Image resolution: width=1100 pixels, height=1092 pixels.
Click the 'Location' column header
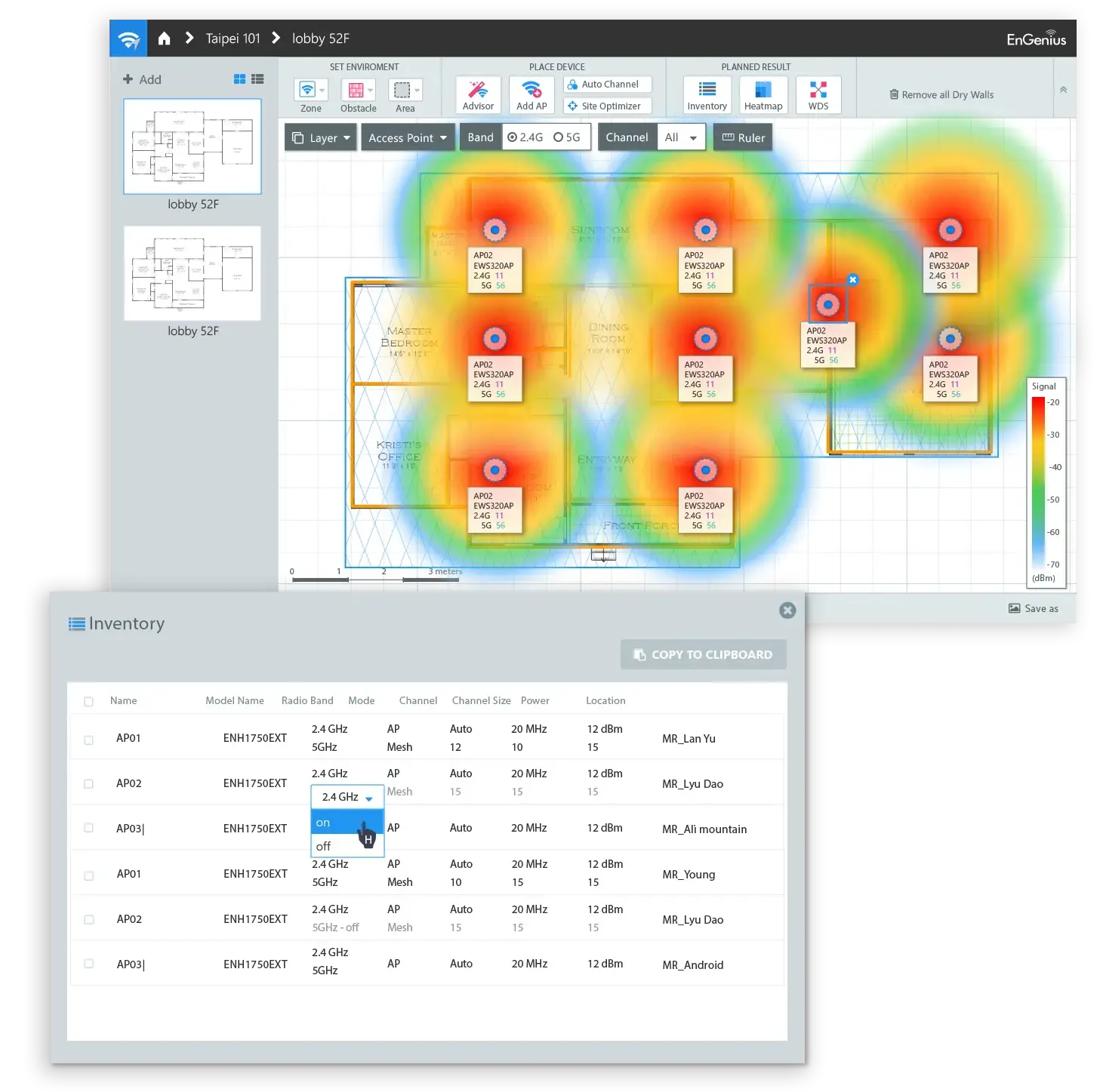click(x=605, y=701)
